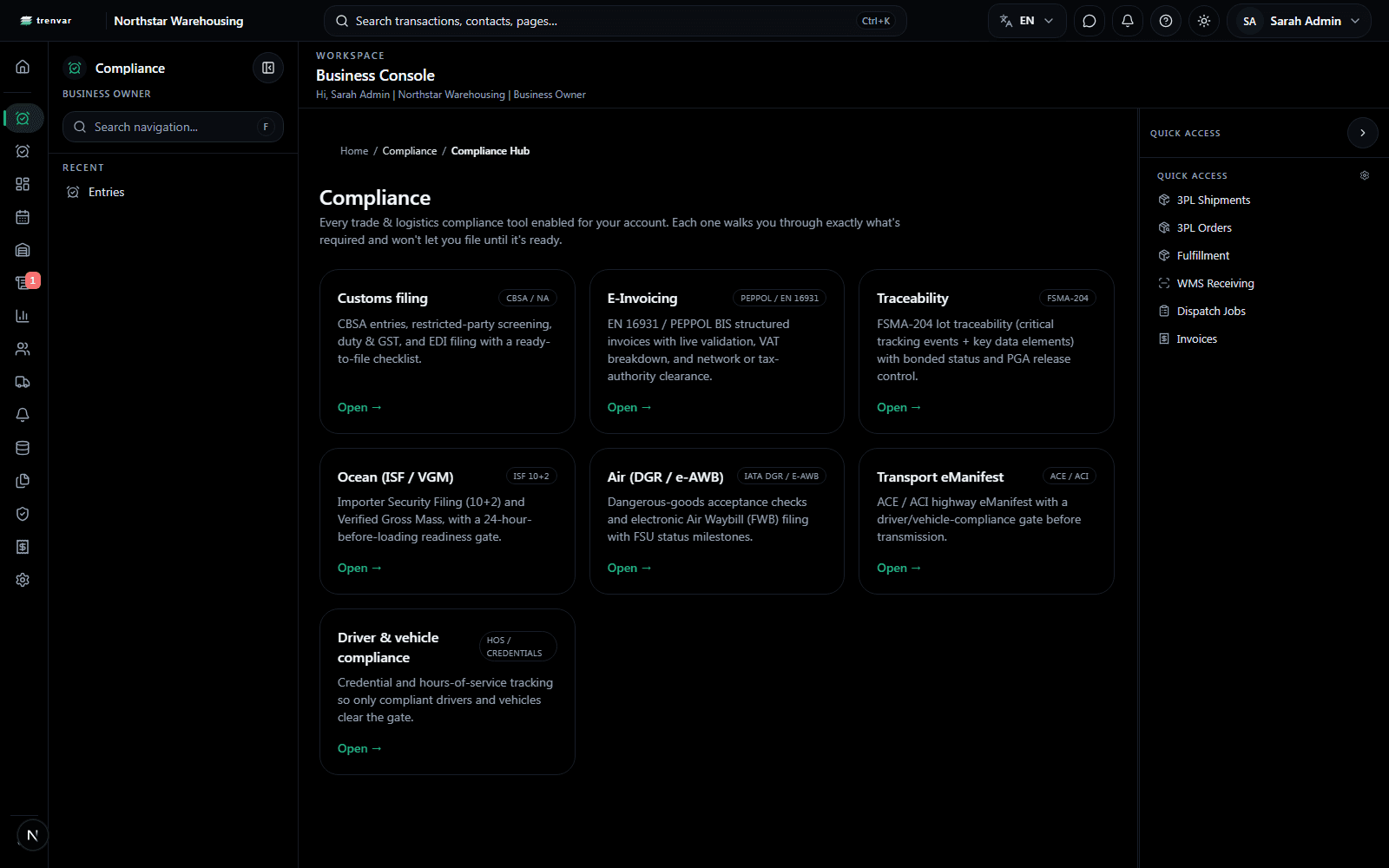Open the bar chart reports icon
The image size is (1389, 868).
tap(23, 316)
